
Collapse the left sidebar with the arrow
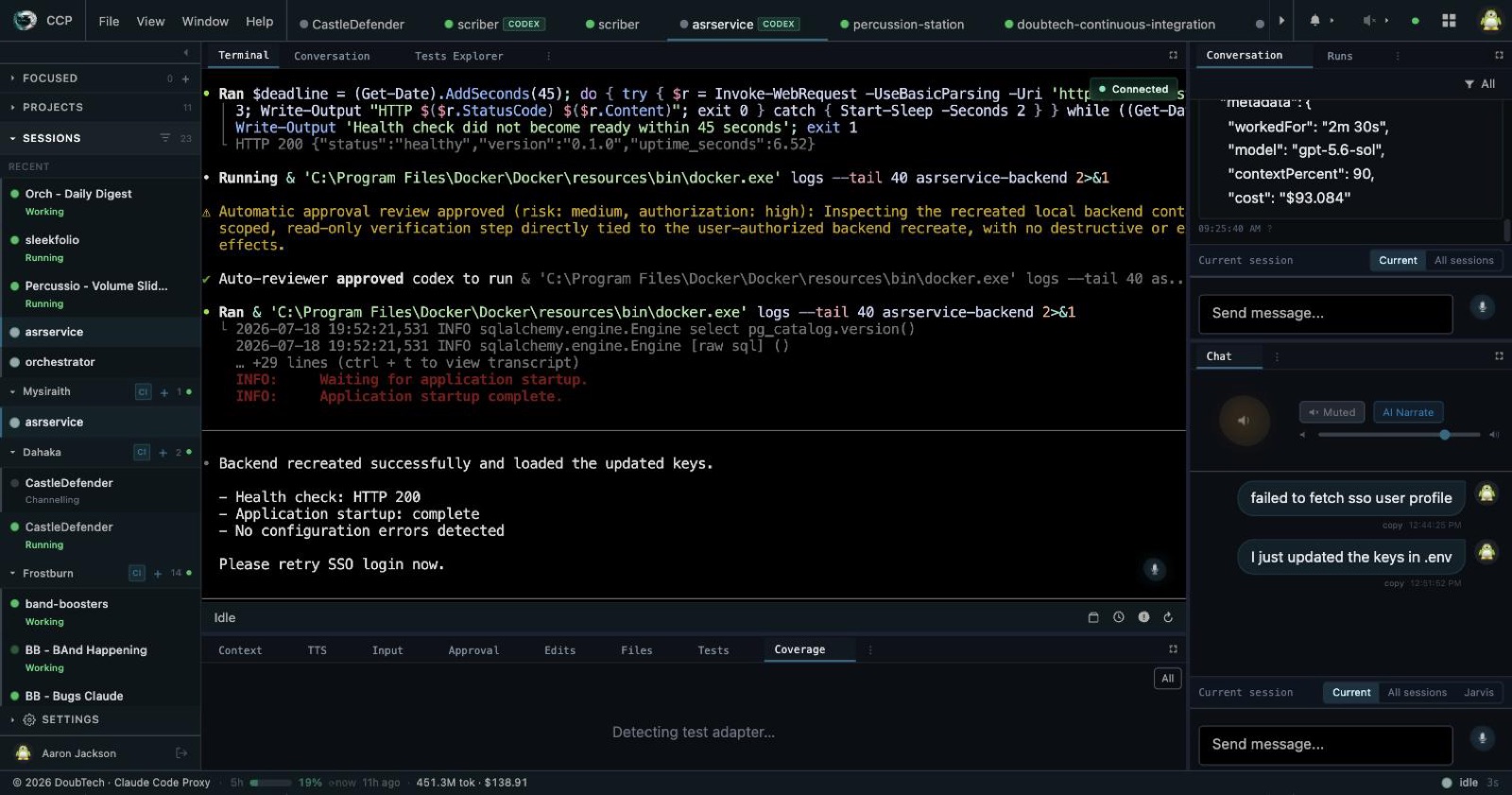[x=185, y=52]
